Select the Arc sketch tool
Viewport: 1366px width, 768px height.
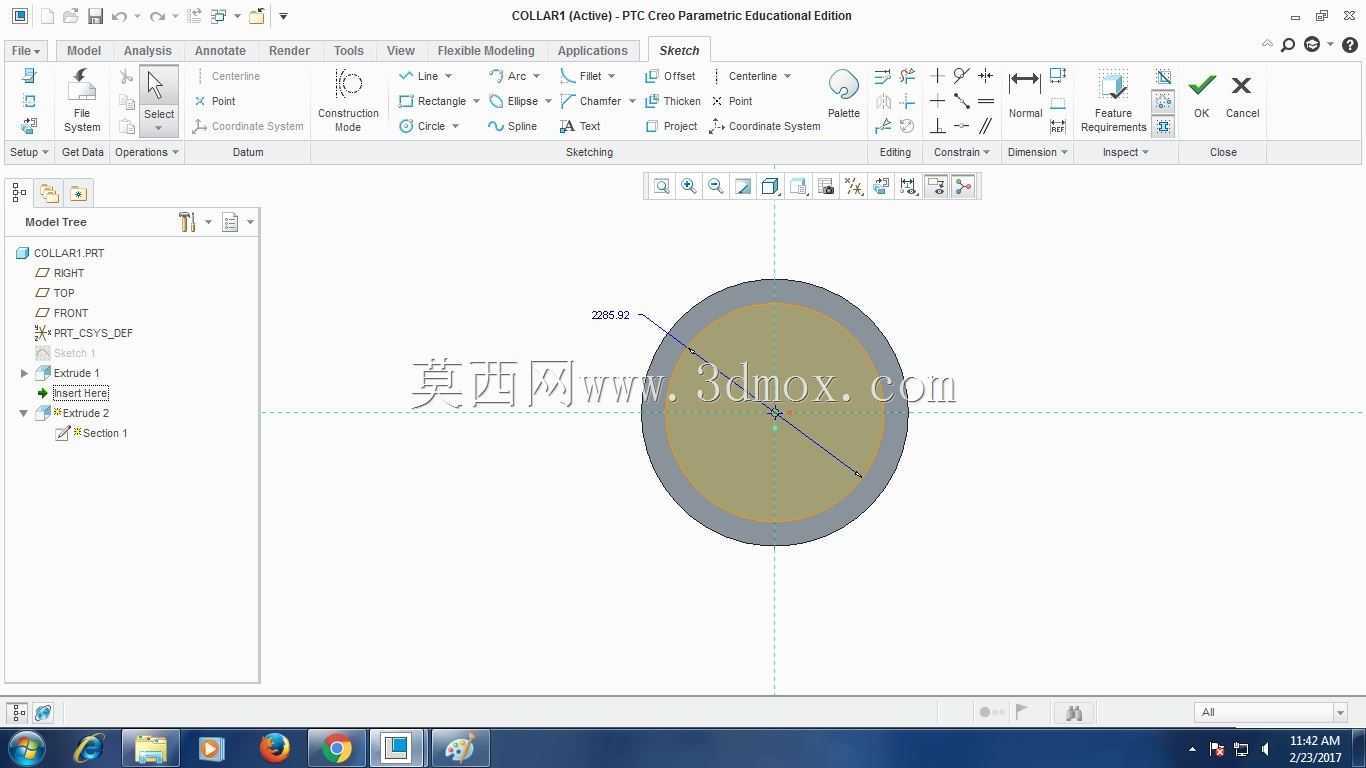point(508,76)
